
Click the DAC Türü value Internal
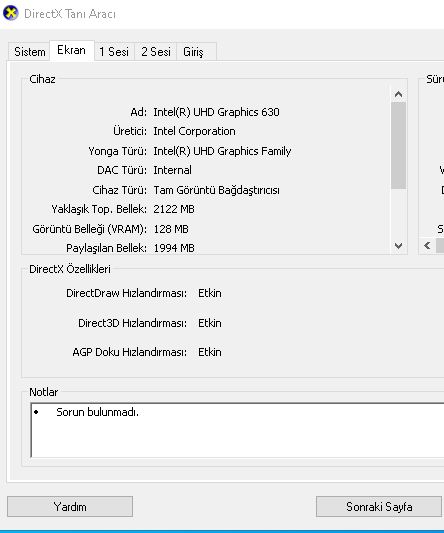tap(172, 170)
